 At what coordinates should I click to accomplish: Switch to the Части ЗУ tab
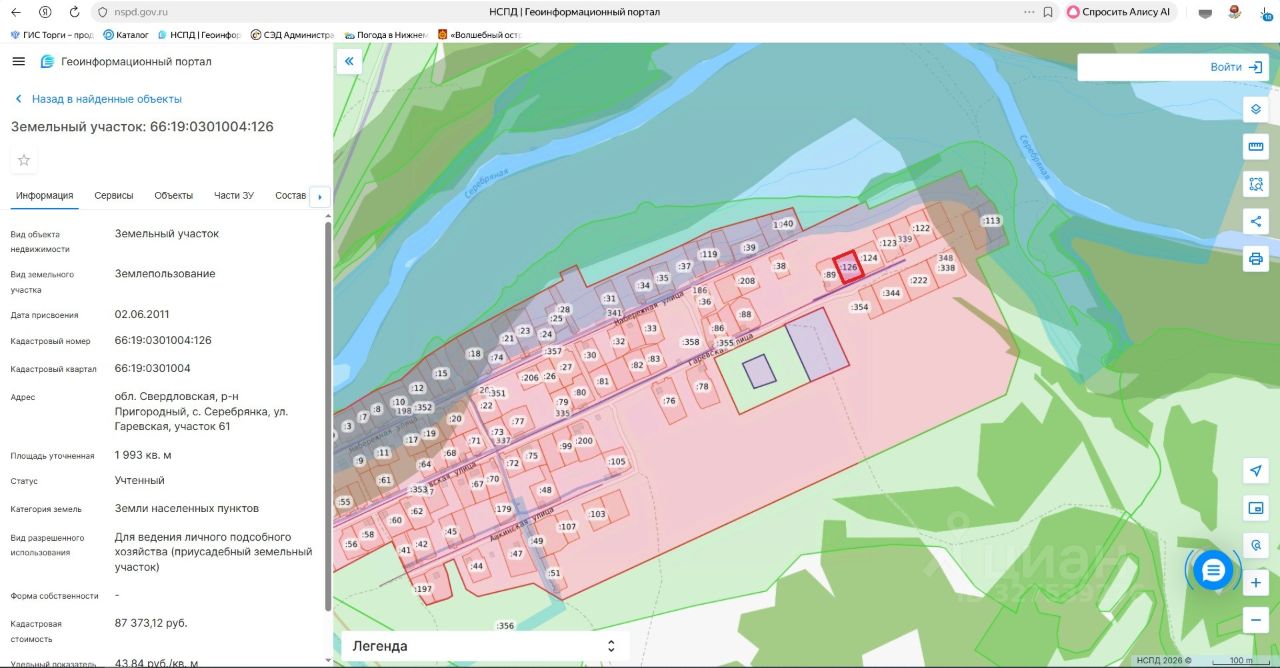(234, 196)
